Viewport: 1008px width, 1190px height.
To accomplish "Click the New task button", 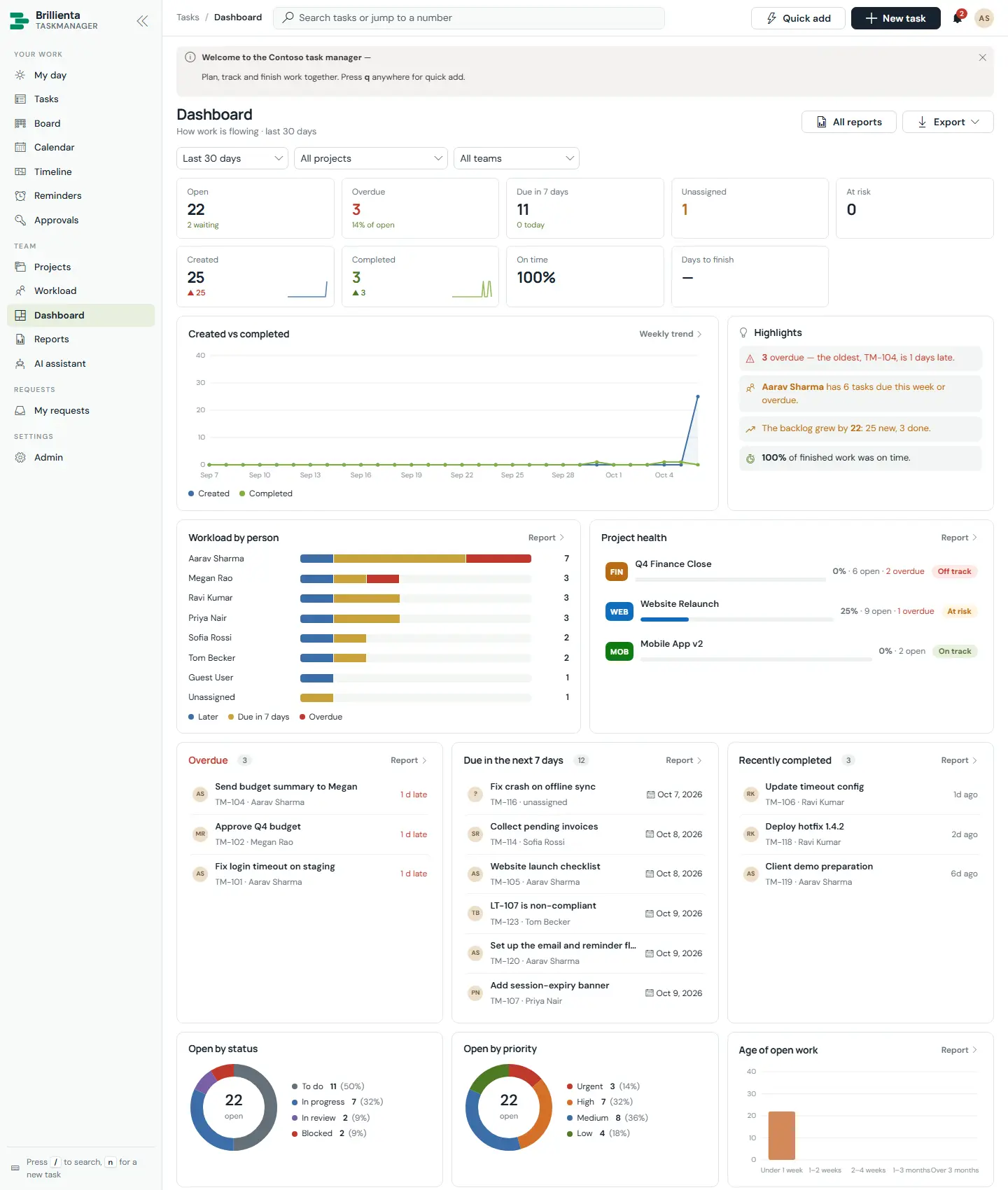I will click(x=895, y=18).
